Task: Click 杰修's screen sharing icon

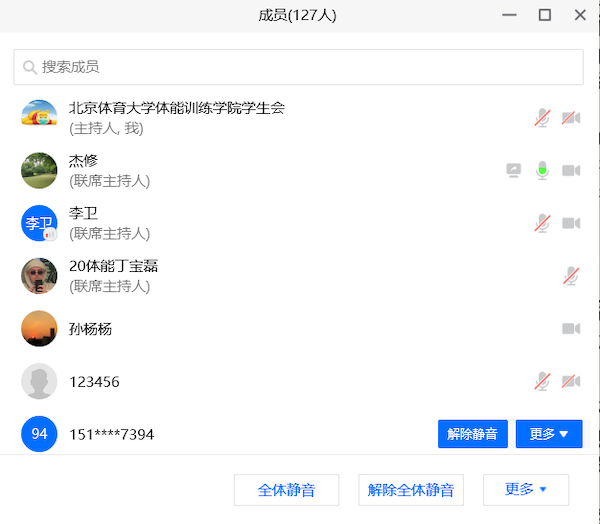Action: pos(514,170)
